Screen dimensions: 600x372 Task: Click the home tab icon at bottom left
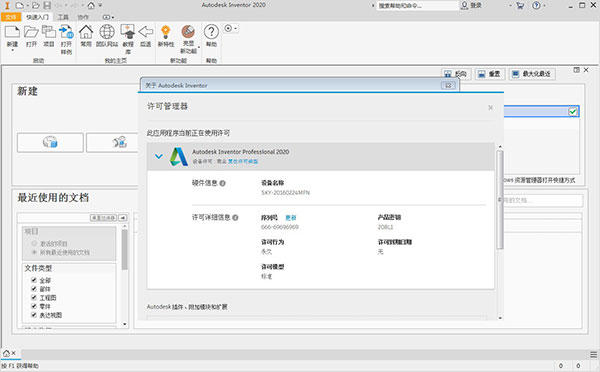tap(7, 353)
